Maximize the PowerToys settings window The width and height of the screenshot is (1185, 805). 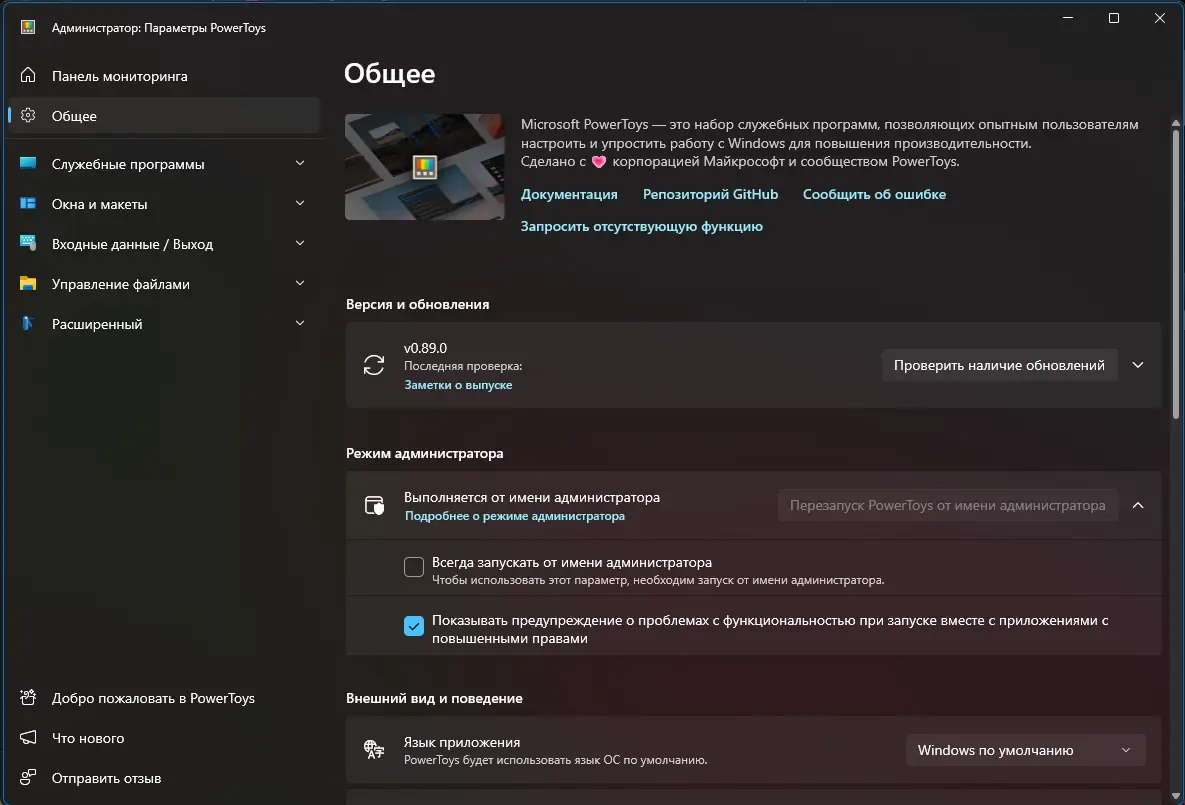(x=1113, y=18)
